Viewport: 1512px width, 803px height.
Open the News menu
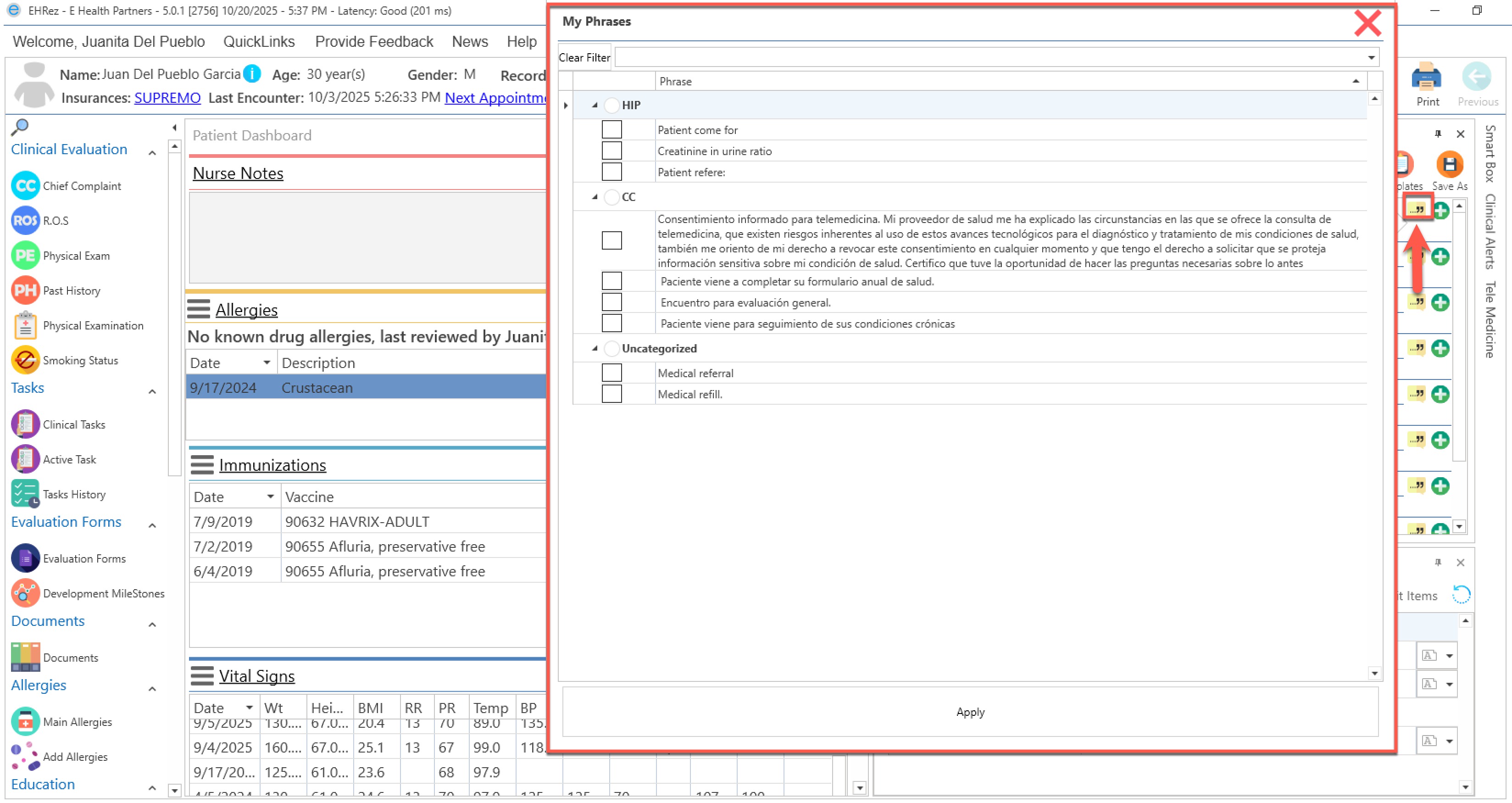point(470,42)
